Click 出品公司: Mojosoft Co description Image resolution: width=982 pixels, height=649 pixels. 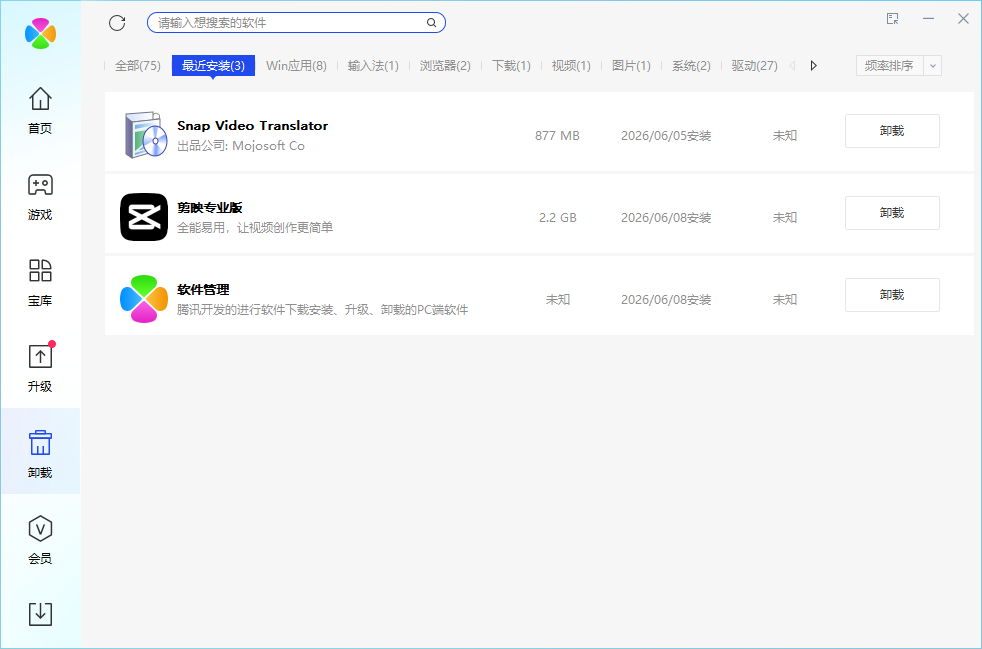point(241,146)
